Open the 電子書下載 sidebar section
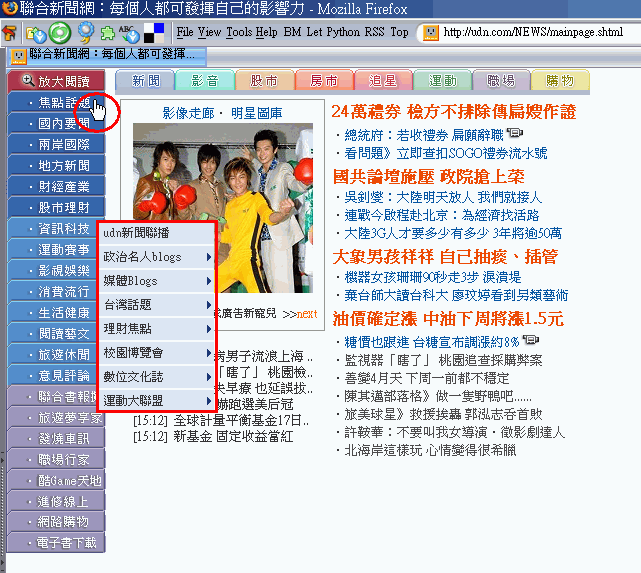 [x=56, y=543]
